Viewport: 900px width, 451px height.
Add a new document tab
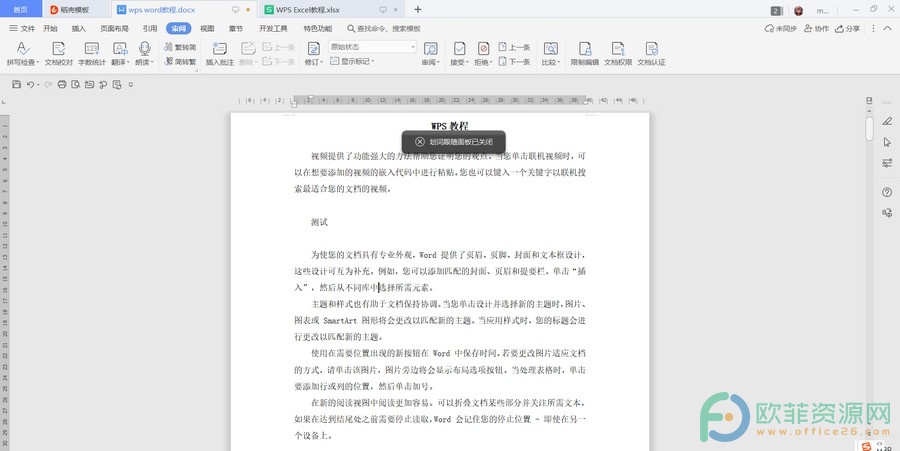click(418, 9)
